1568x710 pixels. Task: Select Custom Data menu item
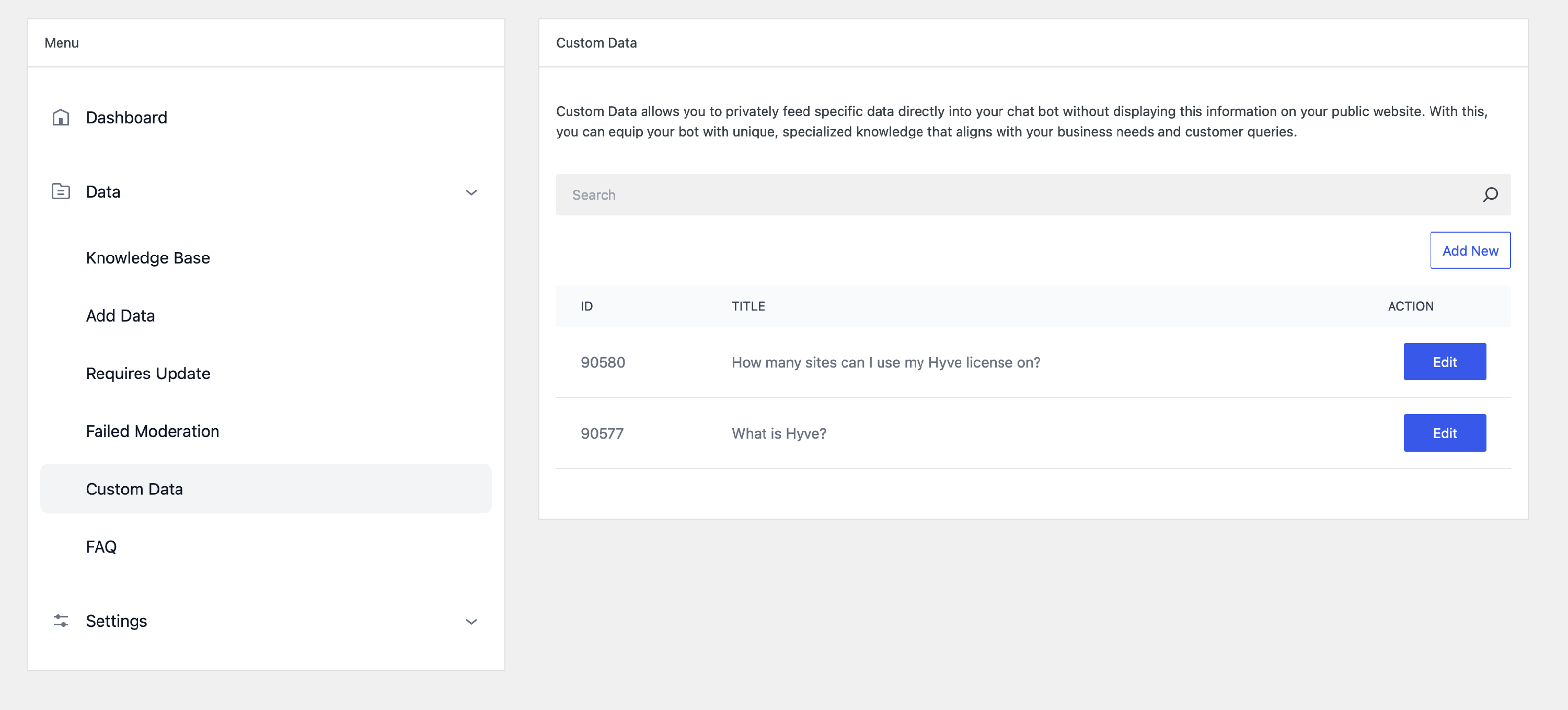pos(134,489)
